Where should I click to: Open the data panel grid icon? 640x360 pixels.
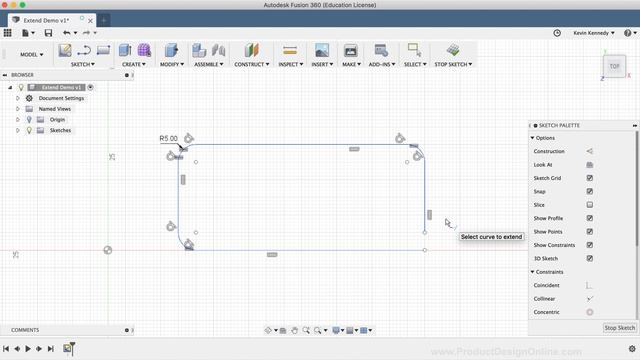point(7,33)
